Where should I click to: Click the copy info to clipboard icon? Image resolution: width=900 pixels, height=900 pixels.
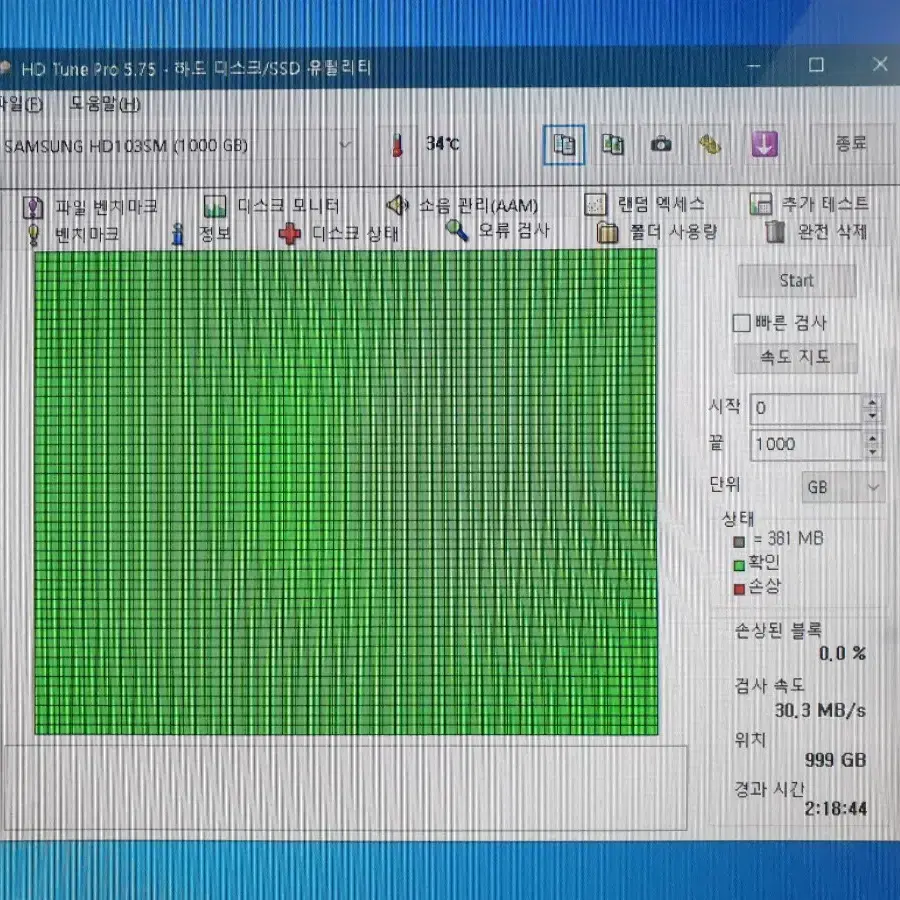(x=564, y=145)
